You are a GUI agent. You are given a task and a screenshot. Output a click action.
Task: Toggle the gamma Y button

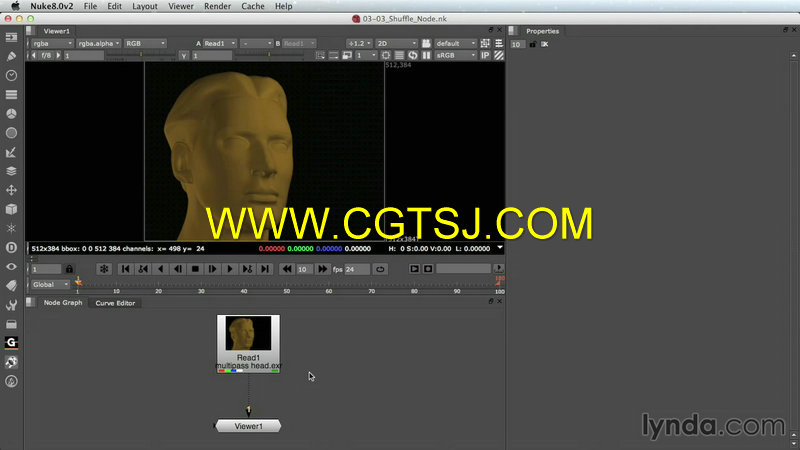click(x=184, y=55)
